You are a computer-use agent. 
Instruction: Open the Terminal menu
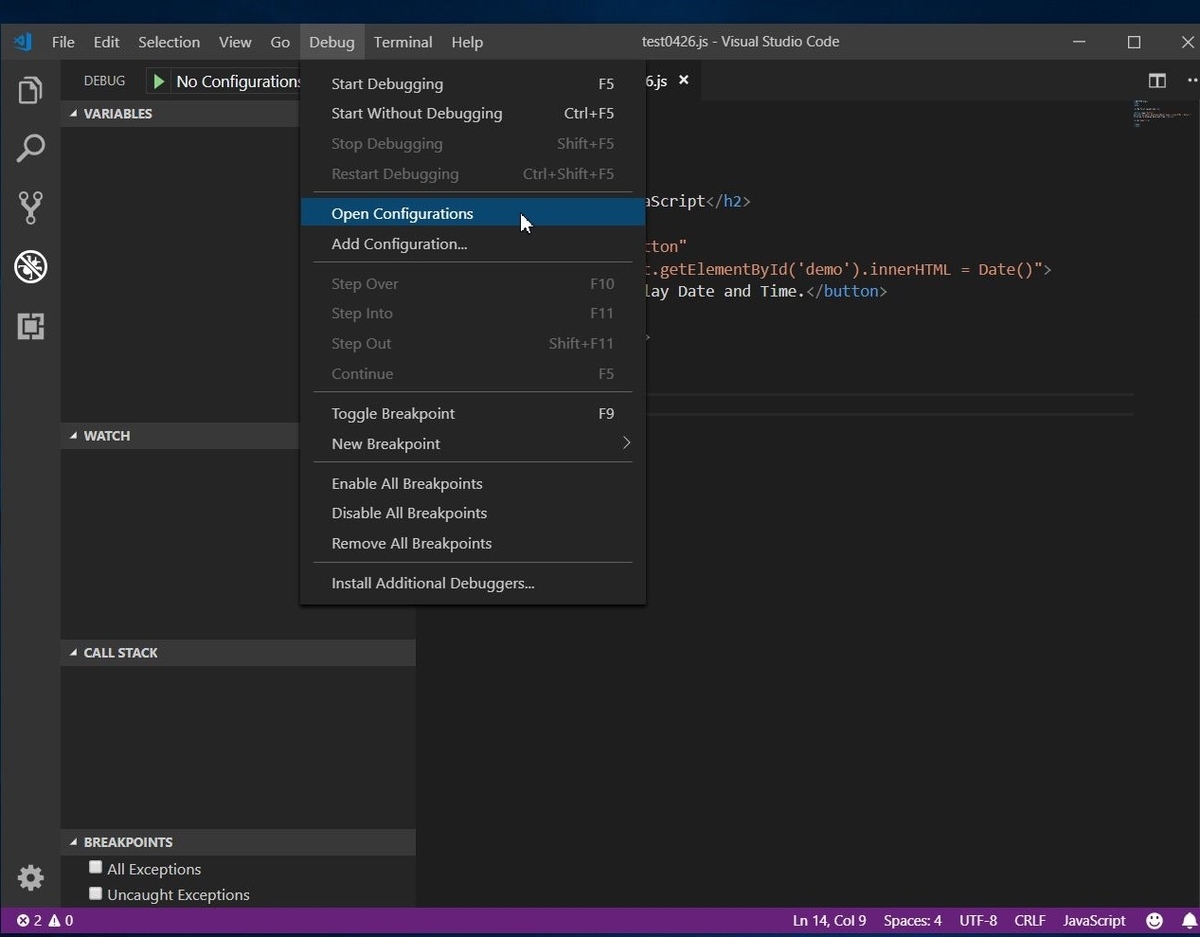point(403,42)
